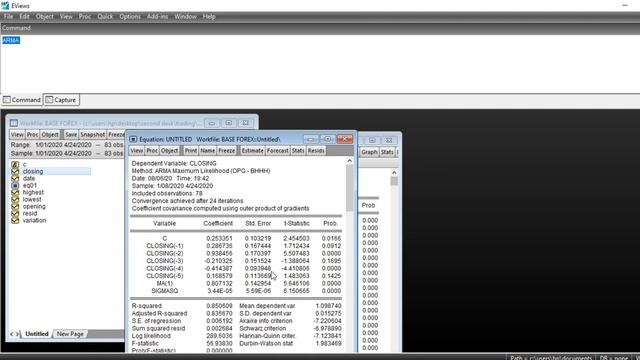The width and height of the screenshot is (640, 360).
Task: Click the MA(1) variable row
Action: [236, 283]
